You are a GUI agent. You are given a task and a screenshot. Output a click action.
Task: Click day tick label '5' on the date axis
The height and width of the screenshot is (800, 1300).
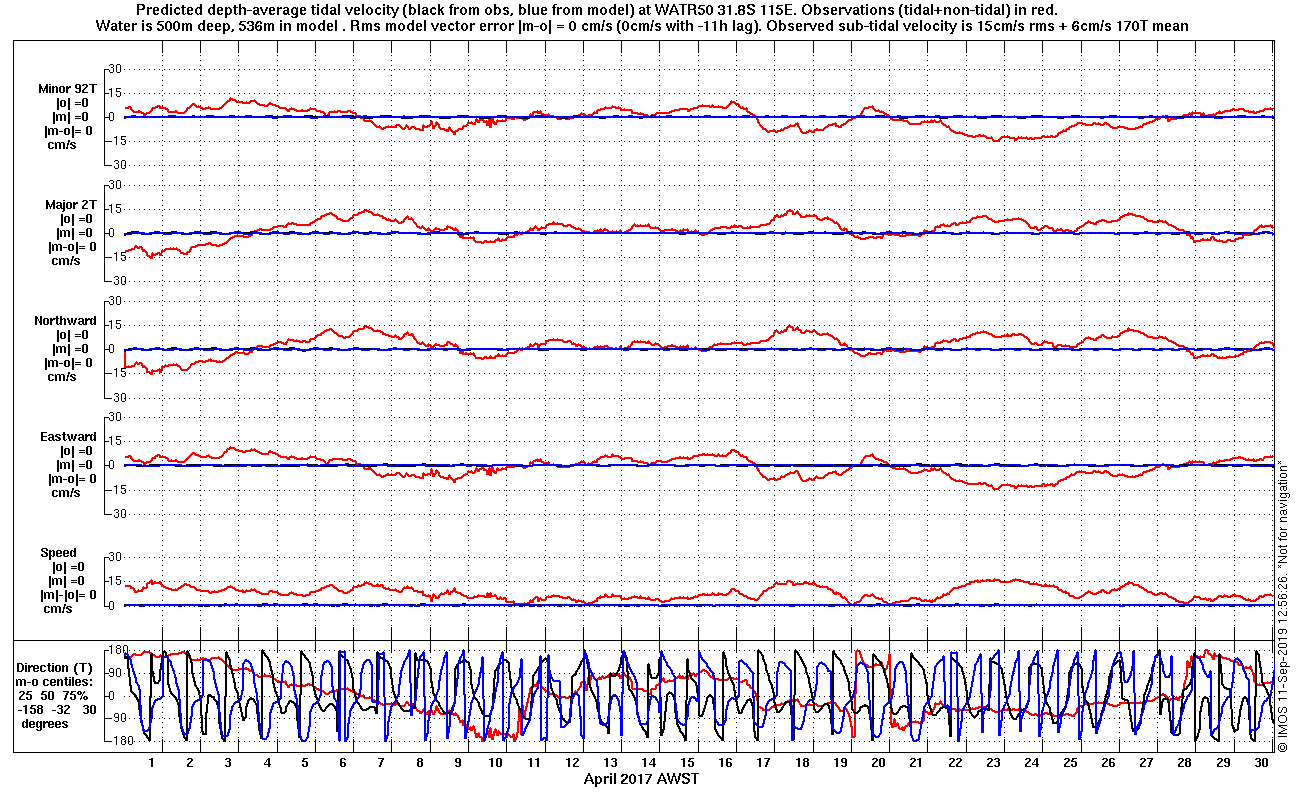(x=305, y=762)
